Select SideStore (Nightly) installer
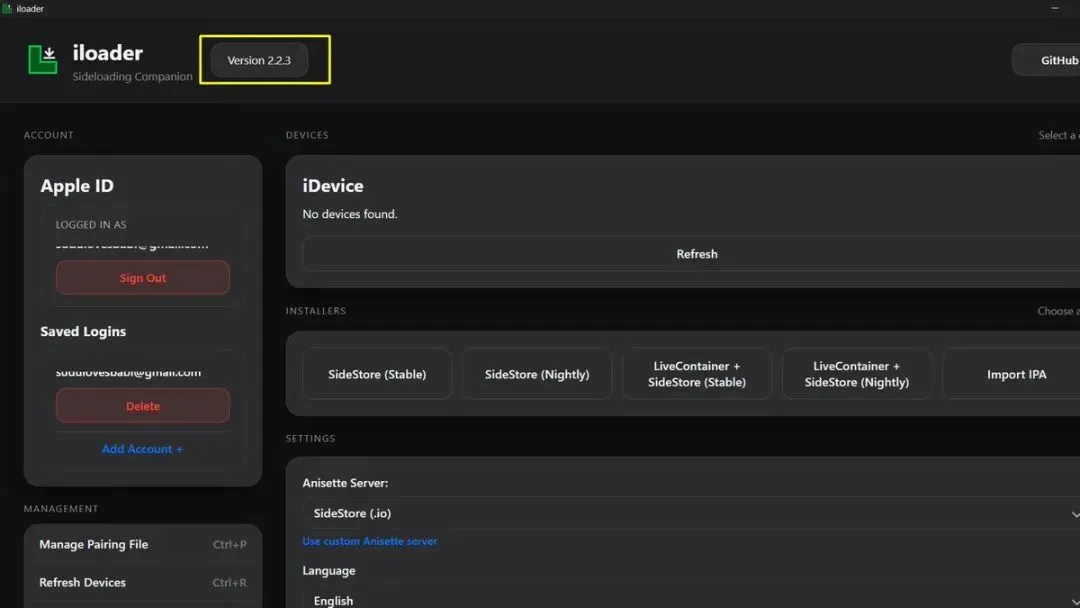This screenshot has height=608, width=1080. tap(537, 374)
